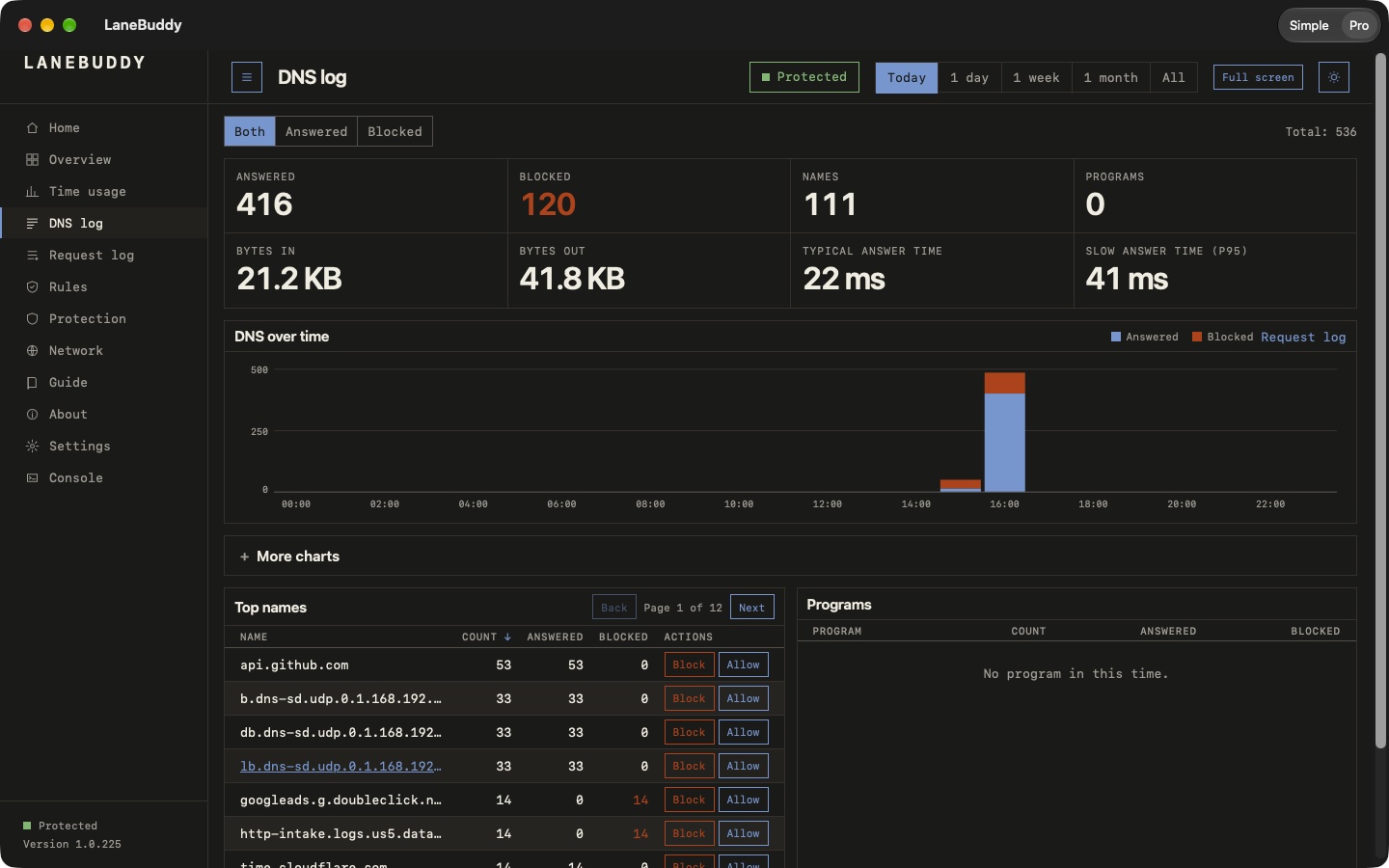Click the Network globe icon

[32, 350]
